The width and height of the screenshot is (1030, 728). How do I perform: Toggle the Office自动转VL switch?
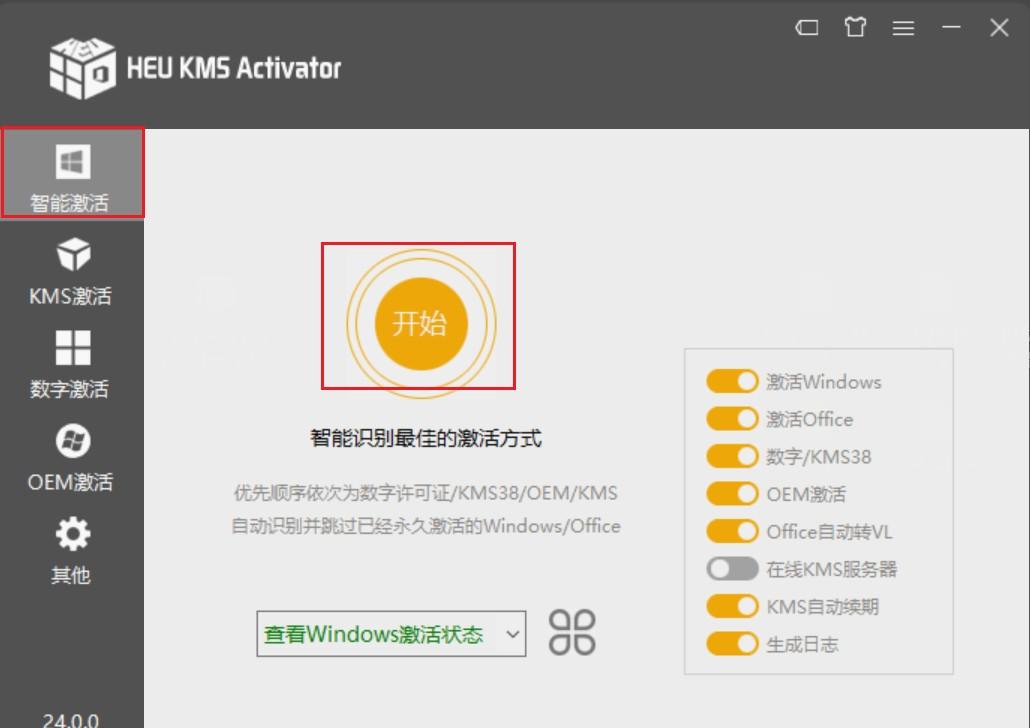pyautogui.click(x=732, y=531)
